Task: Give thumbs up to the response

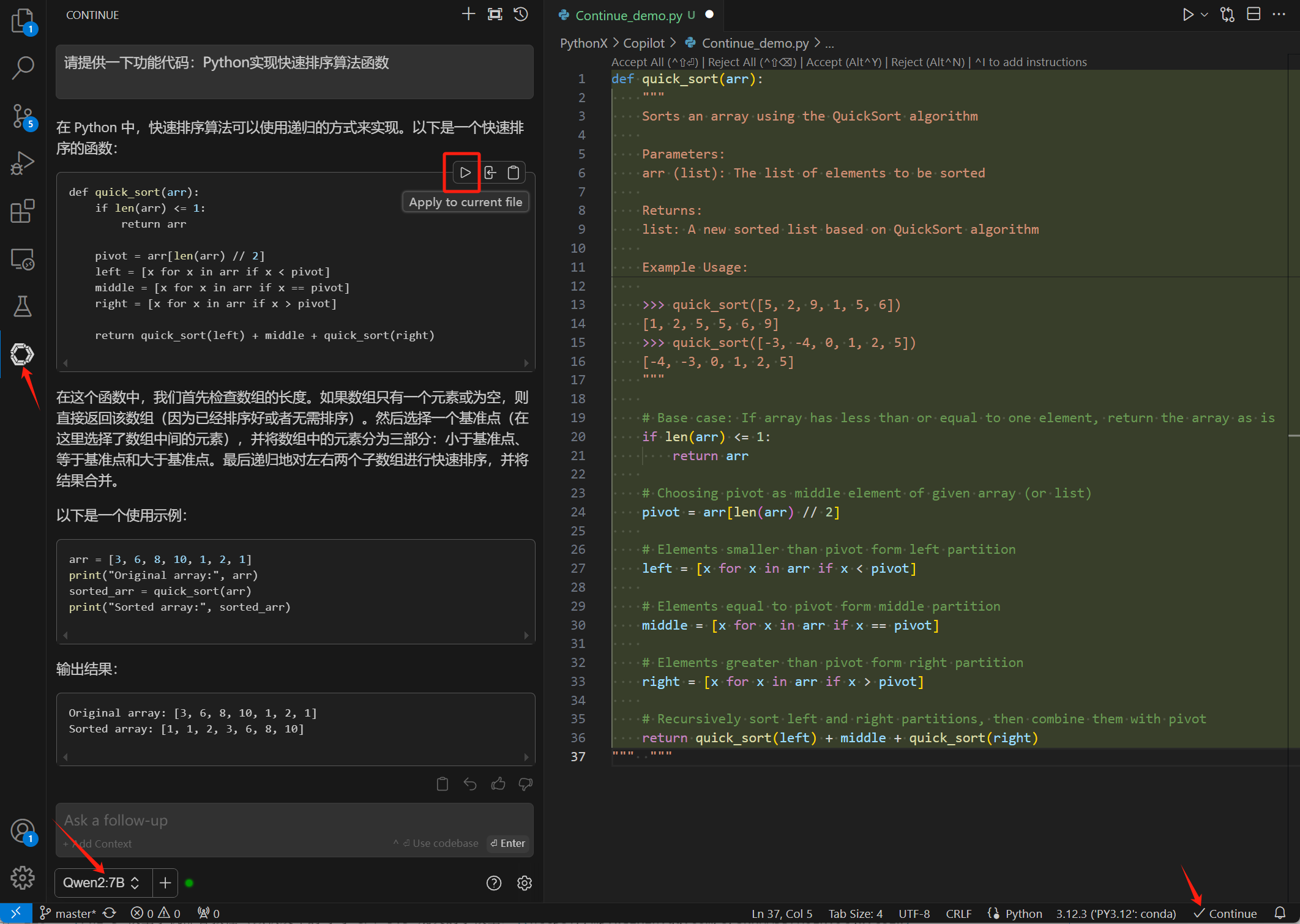Action: [498, 784]
